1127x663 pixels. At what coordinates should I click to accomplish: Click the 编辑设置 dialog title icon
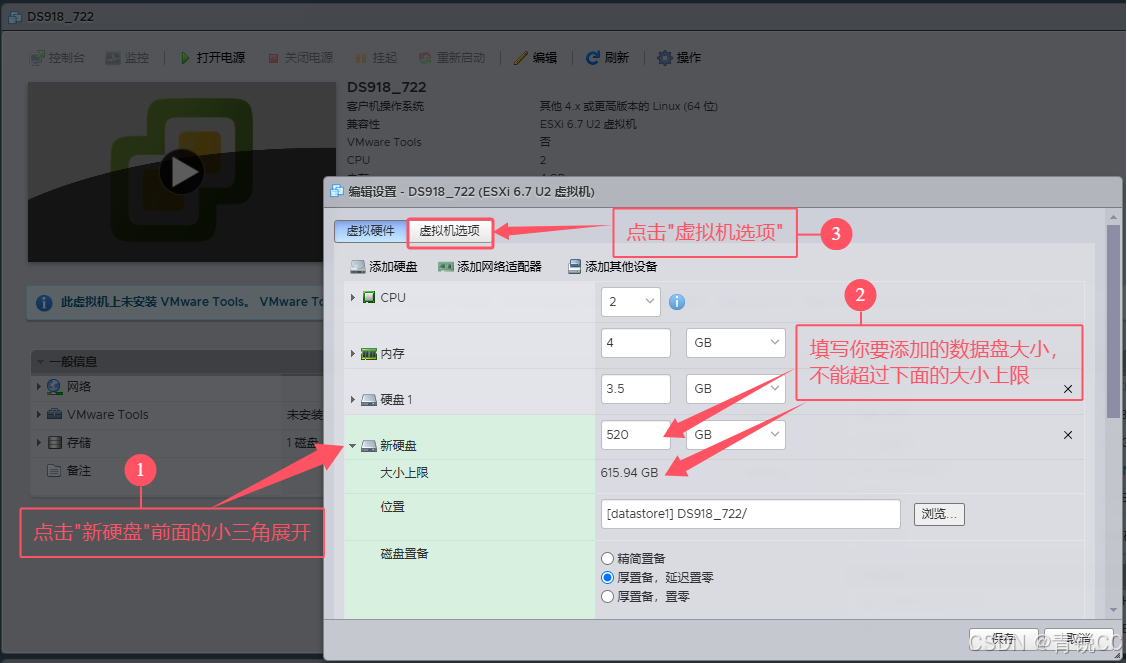pos(336,191)
